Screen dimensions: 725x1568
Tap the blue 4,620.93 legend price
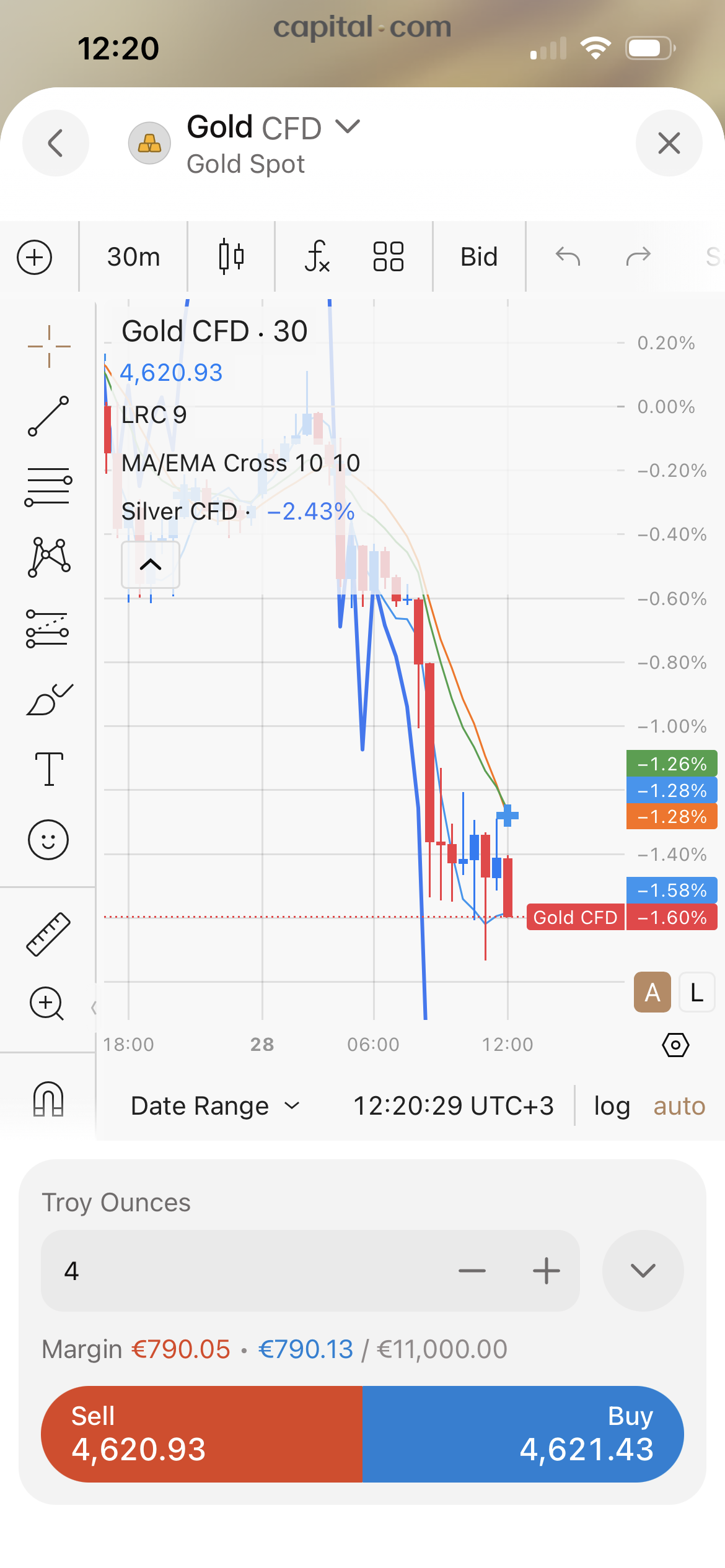171,373
